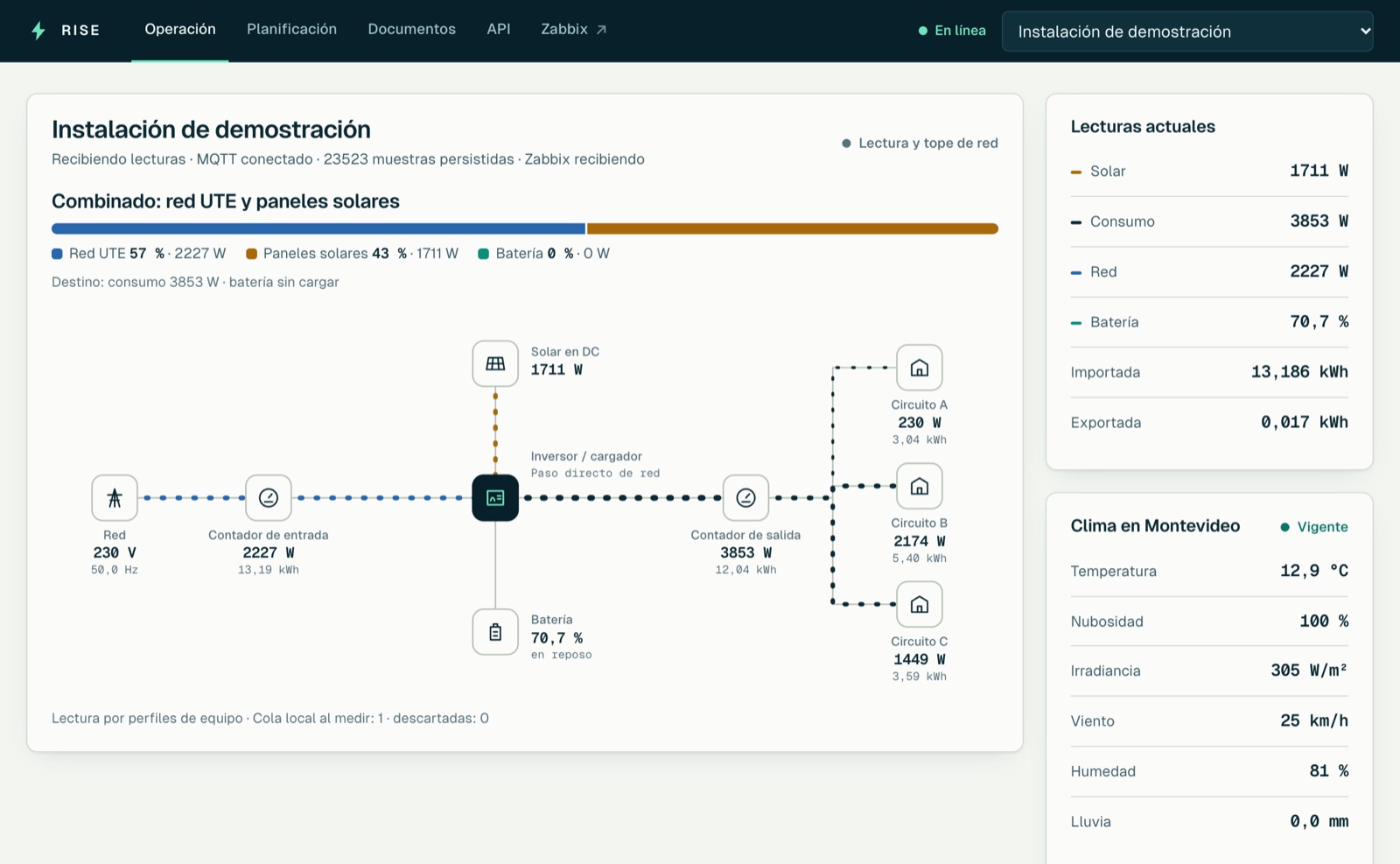Click the Lecturas actuales heading

coord(1143,127)
